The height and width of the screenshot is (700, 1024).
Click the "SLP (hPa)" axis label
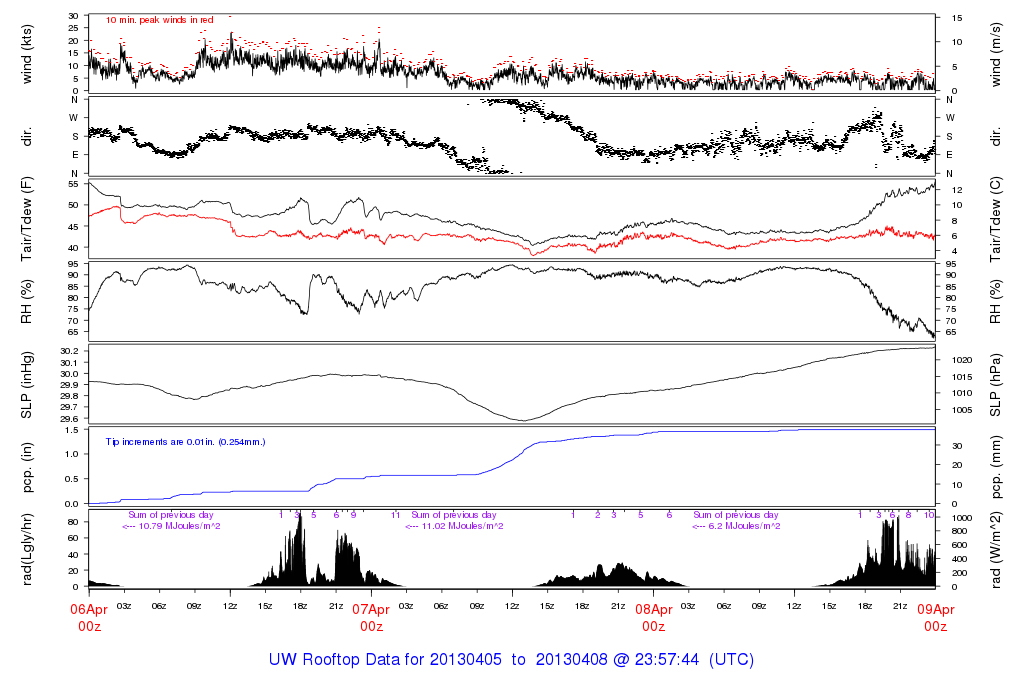(x=995, y=385)
